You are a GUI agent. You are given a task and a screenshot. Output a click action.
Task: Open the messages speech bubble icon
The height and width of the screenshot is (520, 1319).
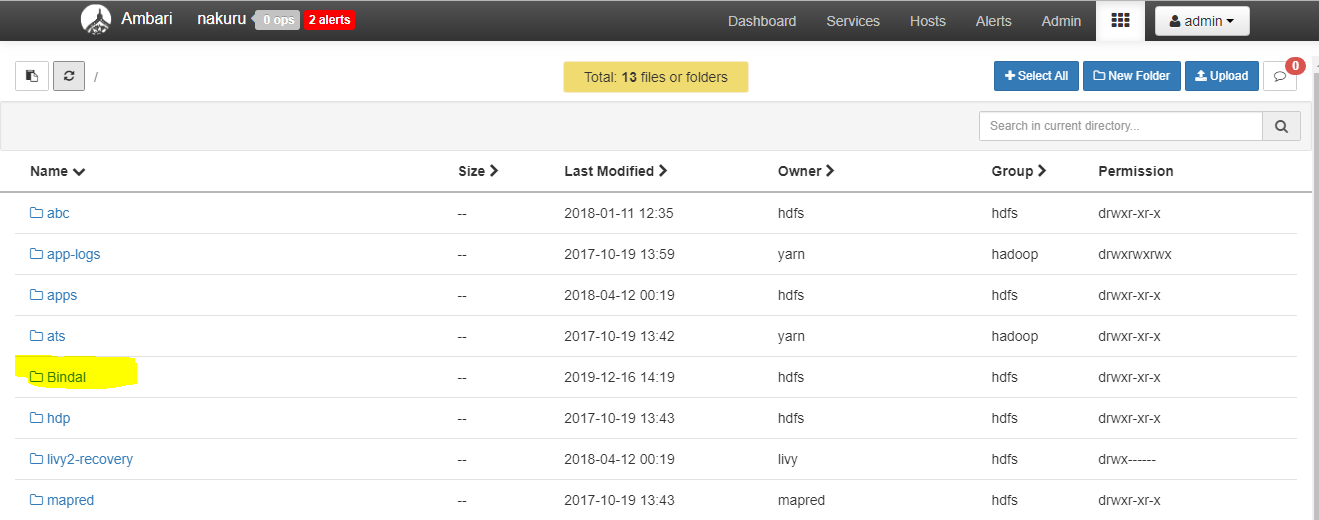pyautogui.click(x=1280, y=77)
